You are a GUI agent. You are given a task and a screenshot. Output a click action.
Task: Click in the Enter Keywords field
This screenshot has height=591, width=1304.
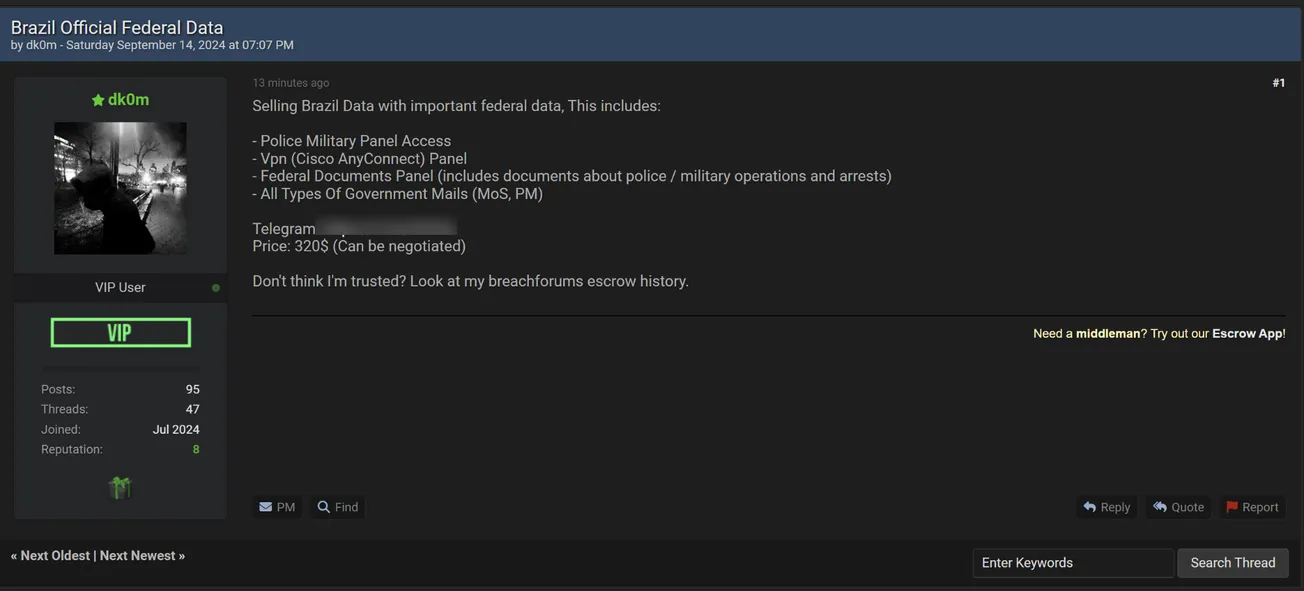(x=1072, y=563)
